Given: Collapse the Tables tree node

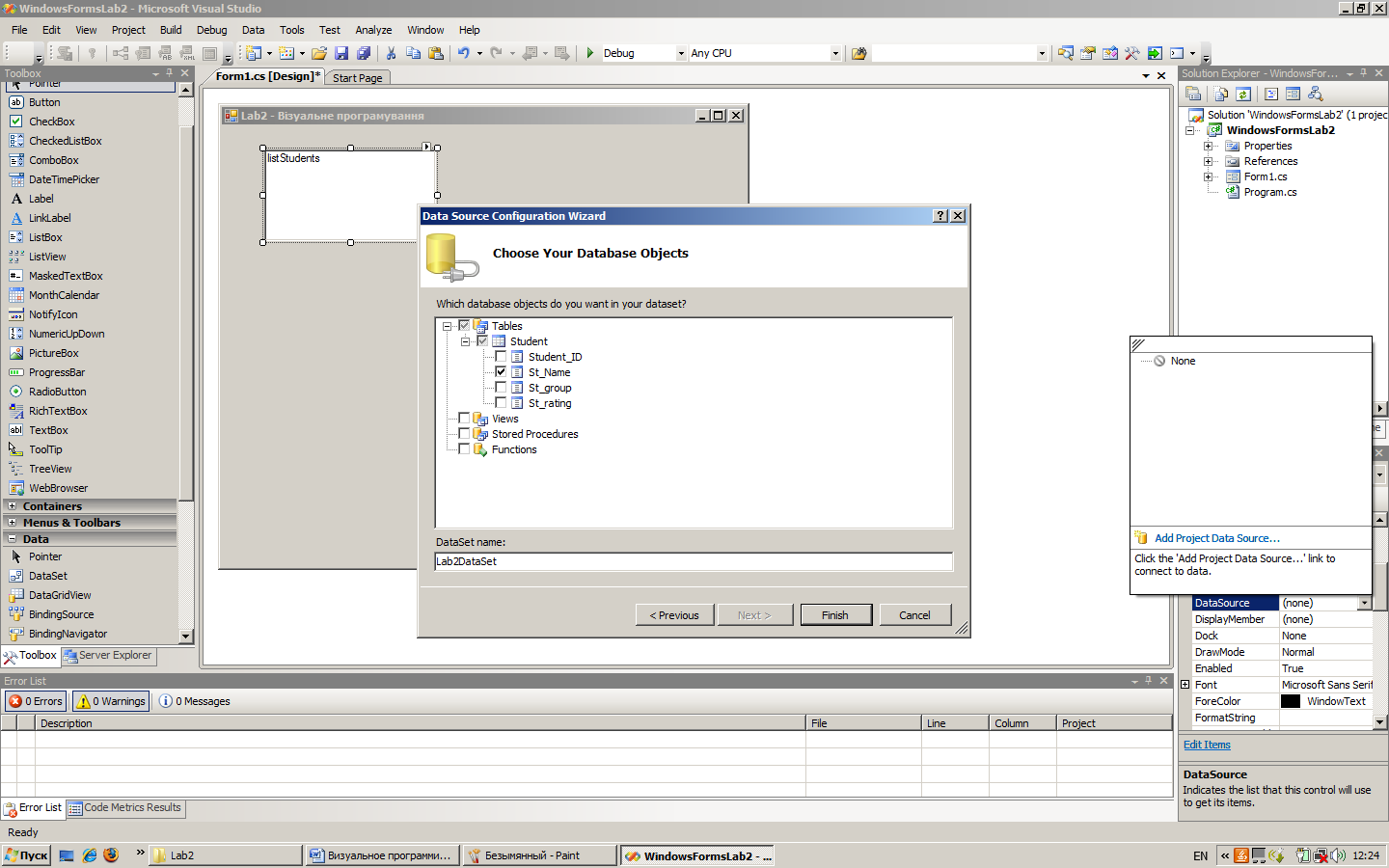Looking at the screenshot, I should point(447,326).
